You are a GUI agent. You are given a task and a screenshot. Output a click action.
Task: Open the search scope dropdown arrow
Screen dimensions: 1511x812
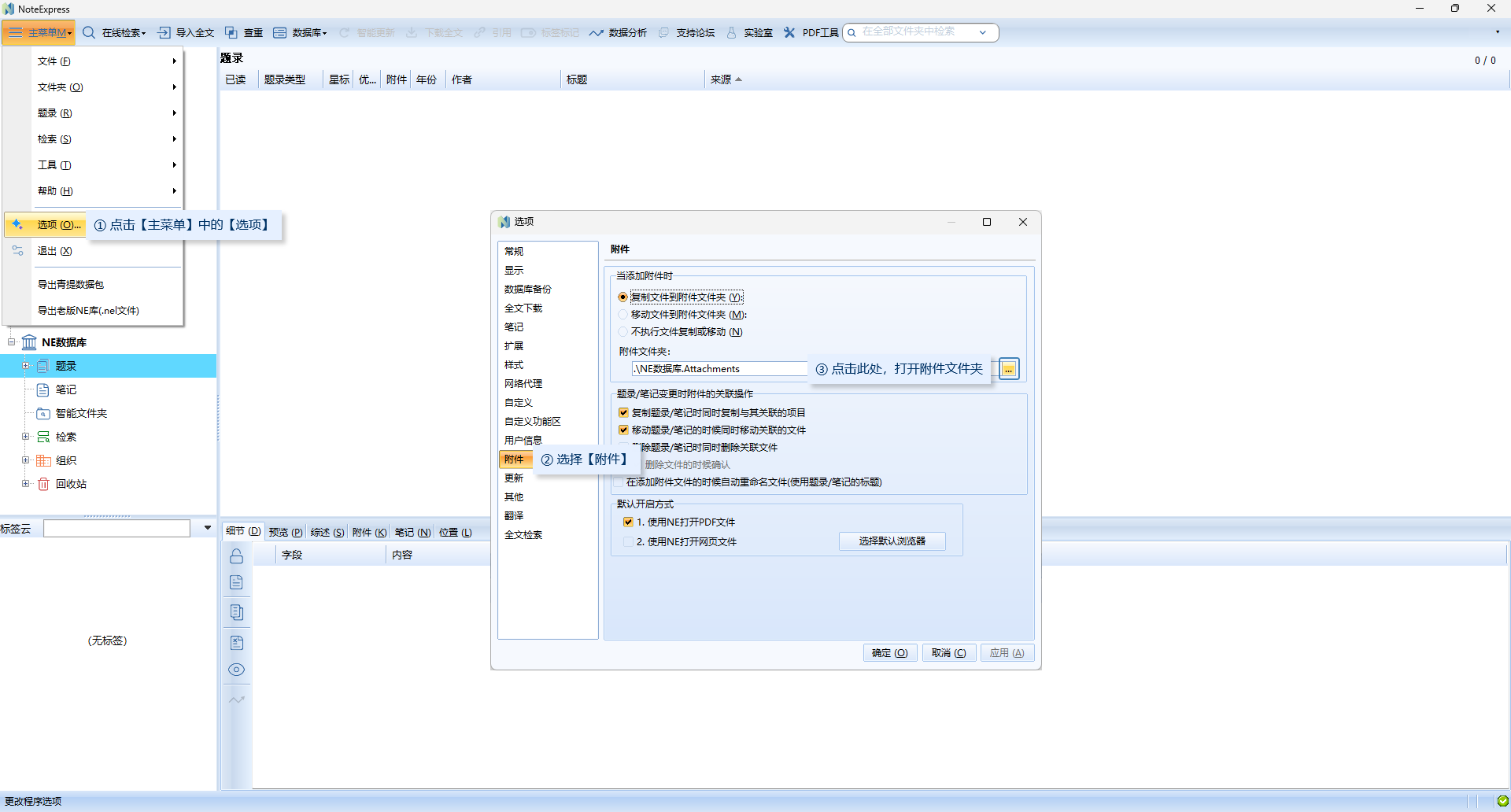[983, 32]
